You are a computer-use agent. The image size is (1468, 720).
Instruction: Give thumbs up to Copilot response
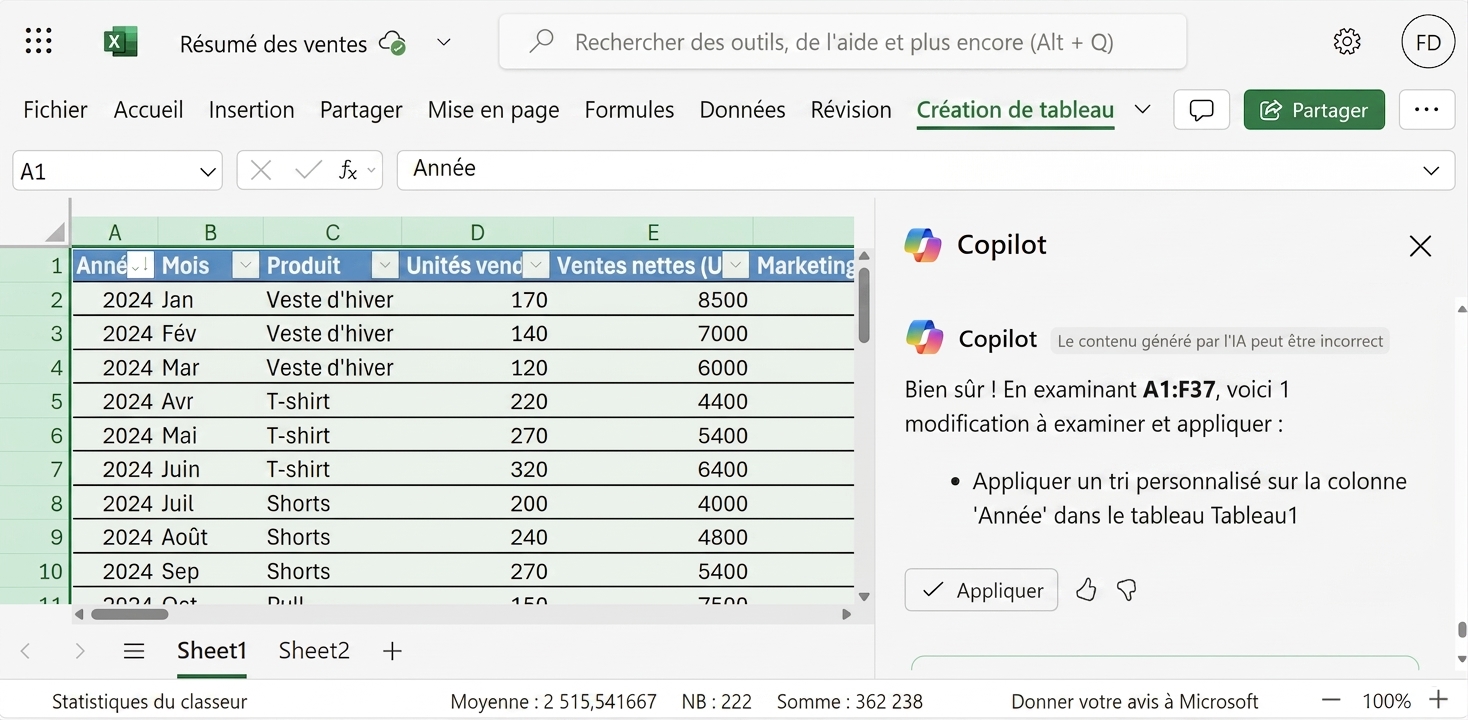pyautogui.click(x=1086, y=590)
